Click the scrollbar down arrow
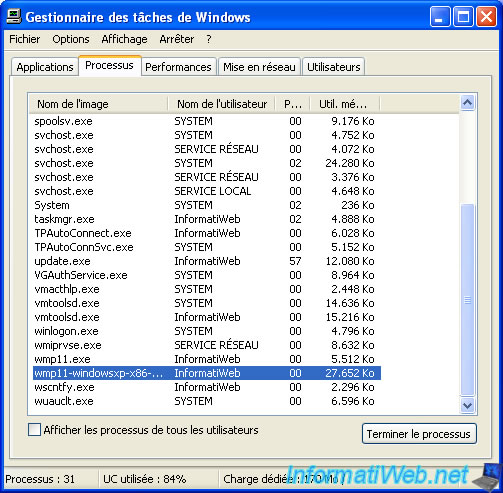 [467, 406]
